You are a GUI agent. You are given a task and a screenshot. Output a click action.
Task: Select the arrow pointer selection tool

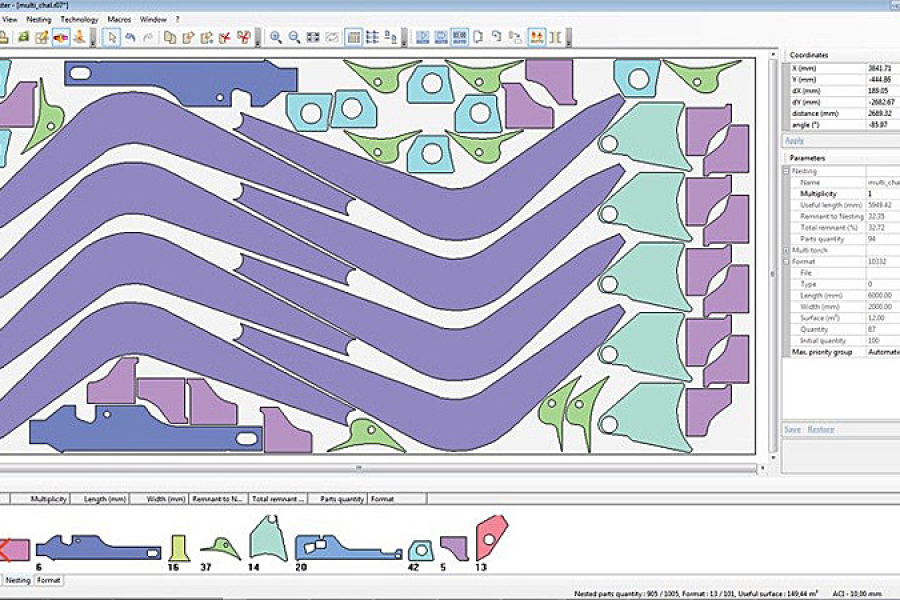coord(111,37)
